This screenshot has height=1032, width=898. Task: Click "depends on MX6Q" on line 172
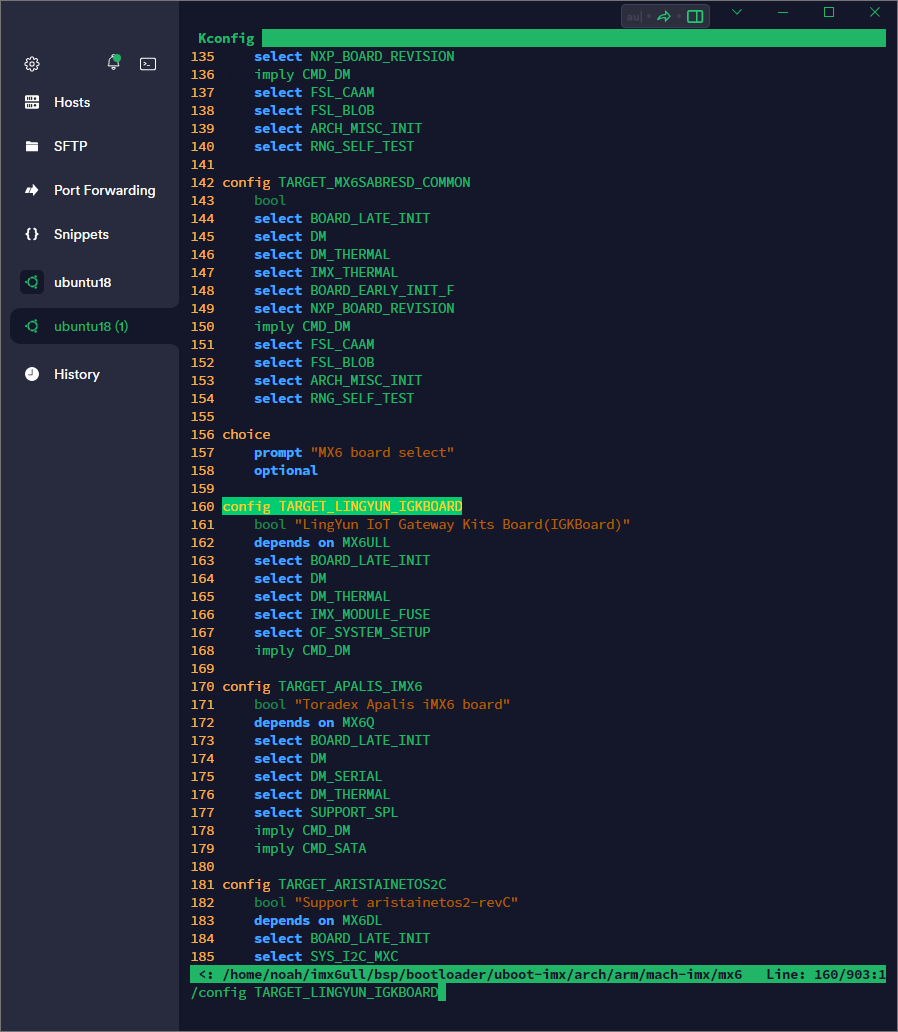pyautogui.click(x=314, y=722)
